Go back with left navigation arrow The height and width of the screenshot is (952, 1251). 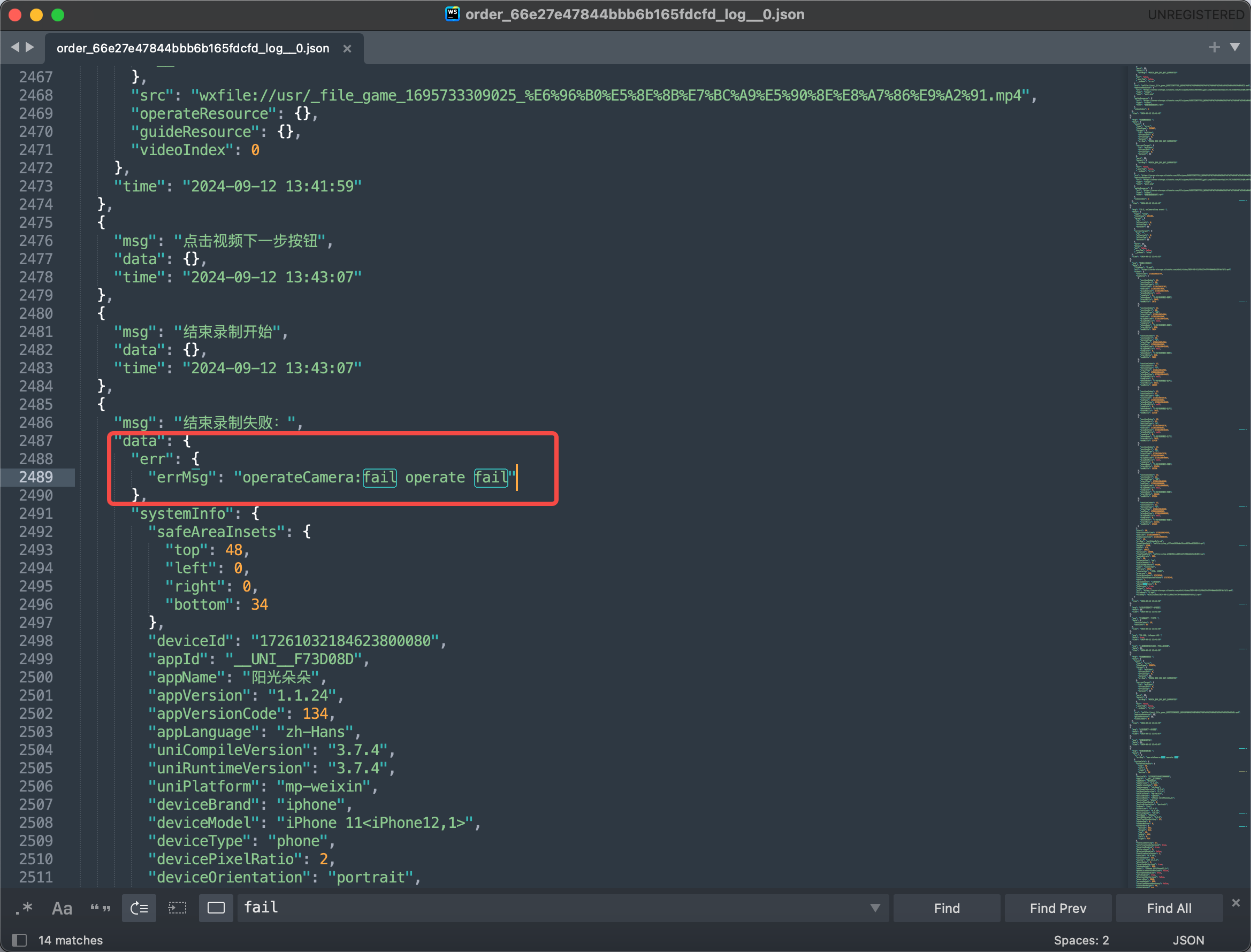[x=15, y=47]
